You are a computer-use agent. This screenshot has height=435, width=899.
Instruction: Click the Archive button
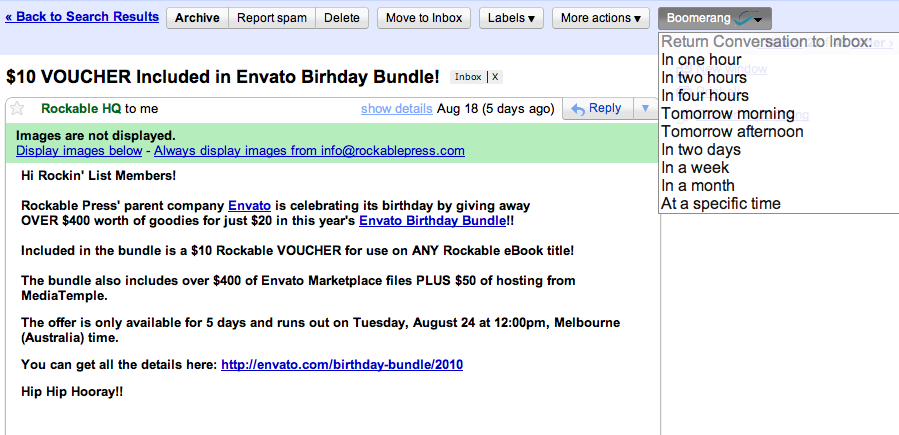pos(197,18)
